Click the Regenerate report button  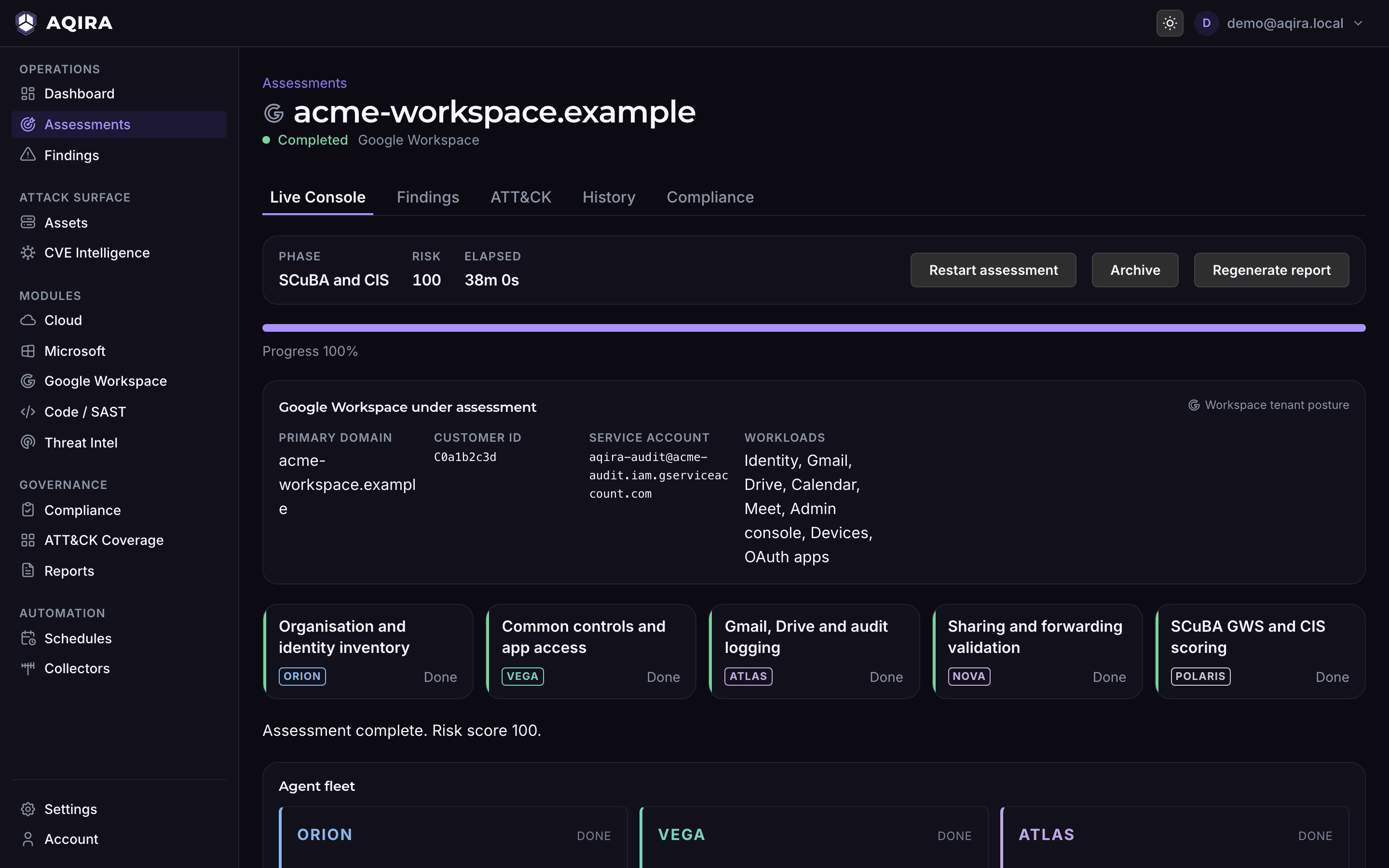pyautogui.click(x=1271, y=270)
